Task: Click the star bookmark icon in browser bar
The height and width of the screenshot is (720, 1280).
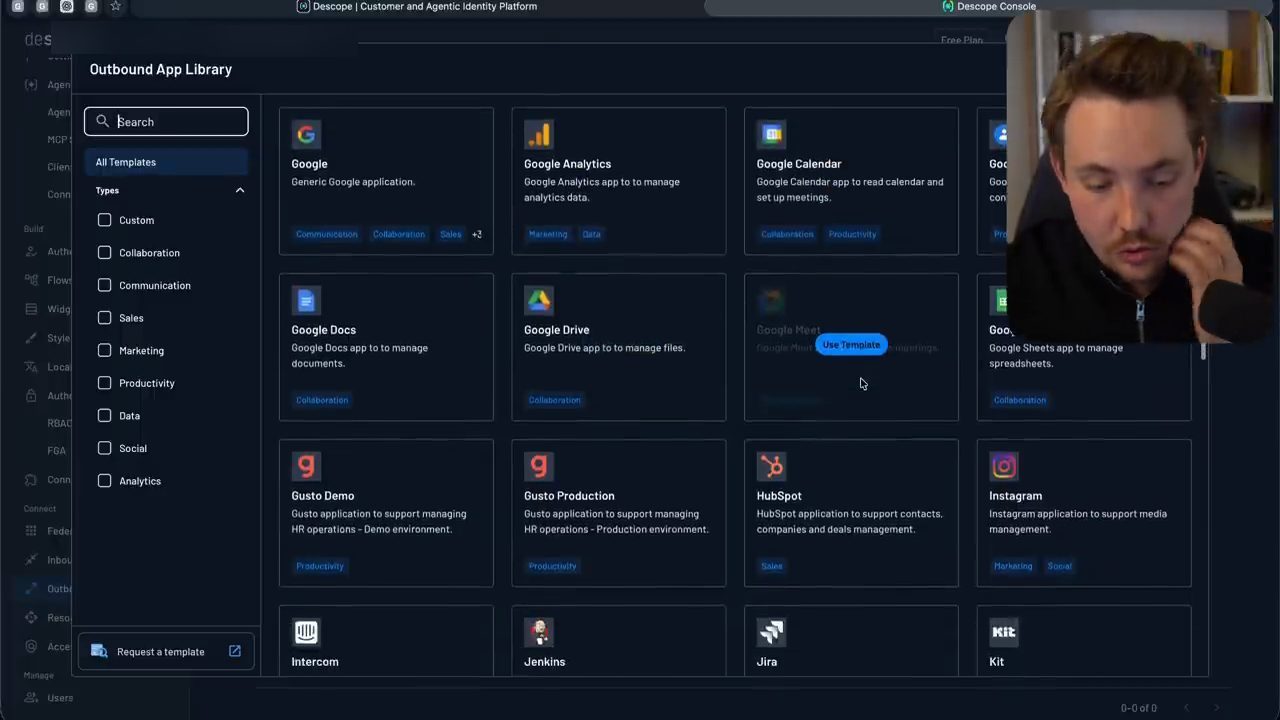Action: pos(116,6)
